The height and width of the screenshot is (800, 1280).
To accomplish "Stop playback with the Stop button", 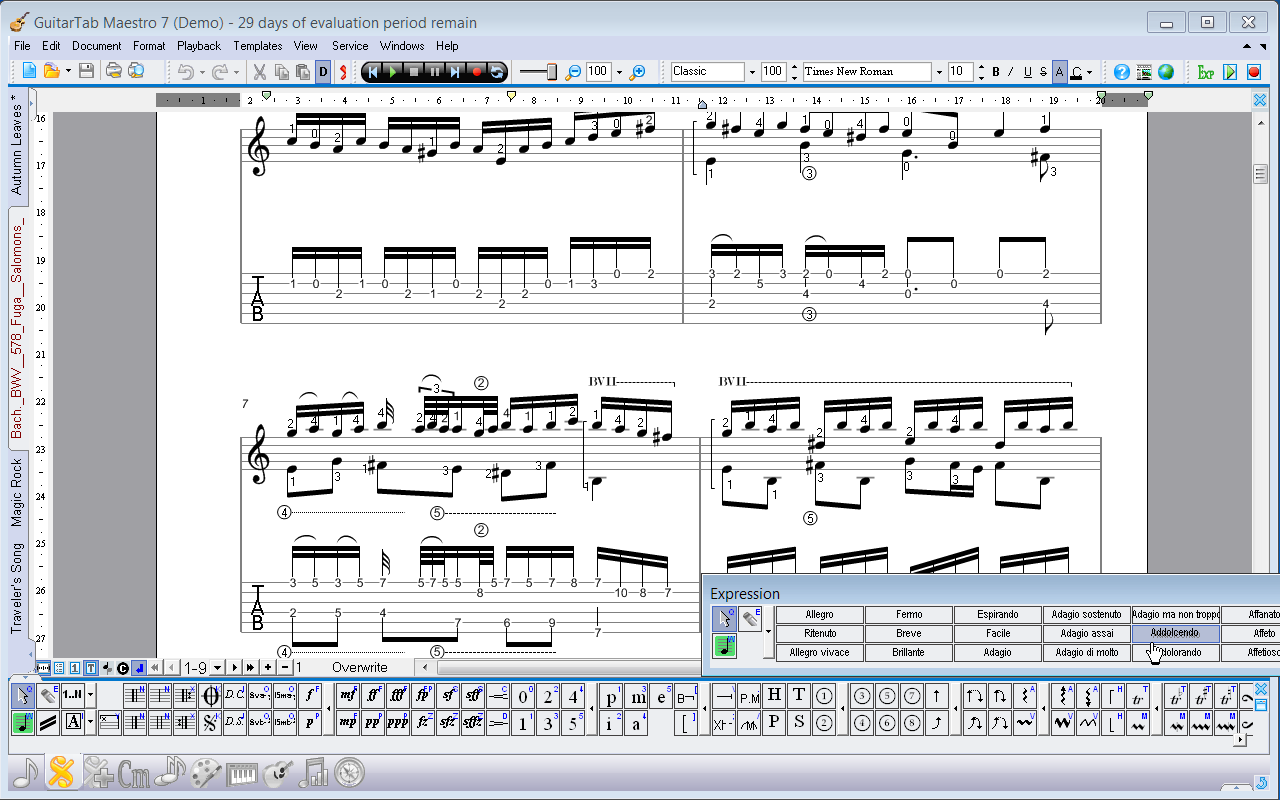I will (414, 72).
